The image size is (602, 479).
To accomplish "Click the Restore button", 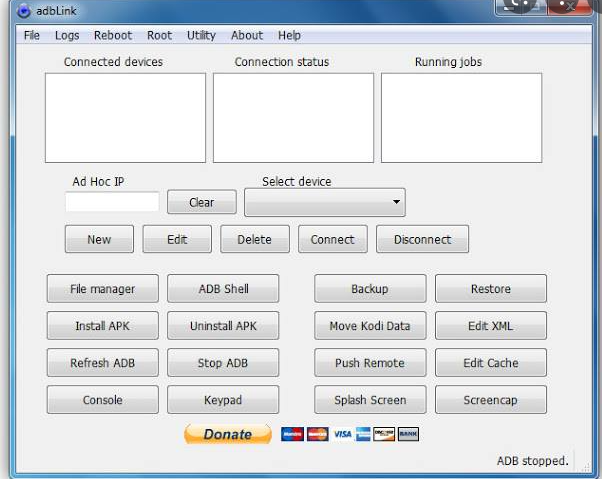I will point(491,289).
